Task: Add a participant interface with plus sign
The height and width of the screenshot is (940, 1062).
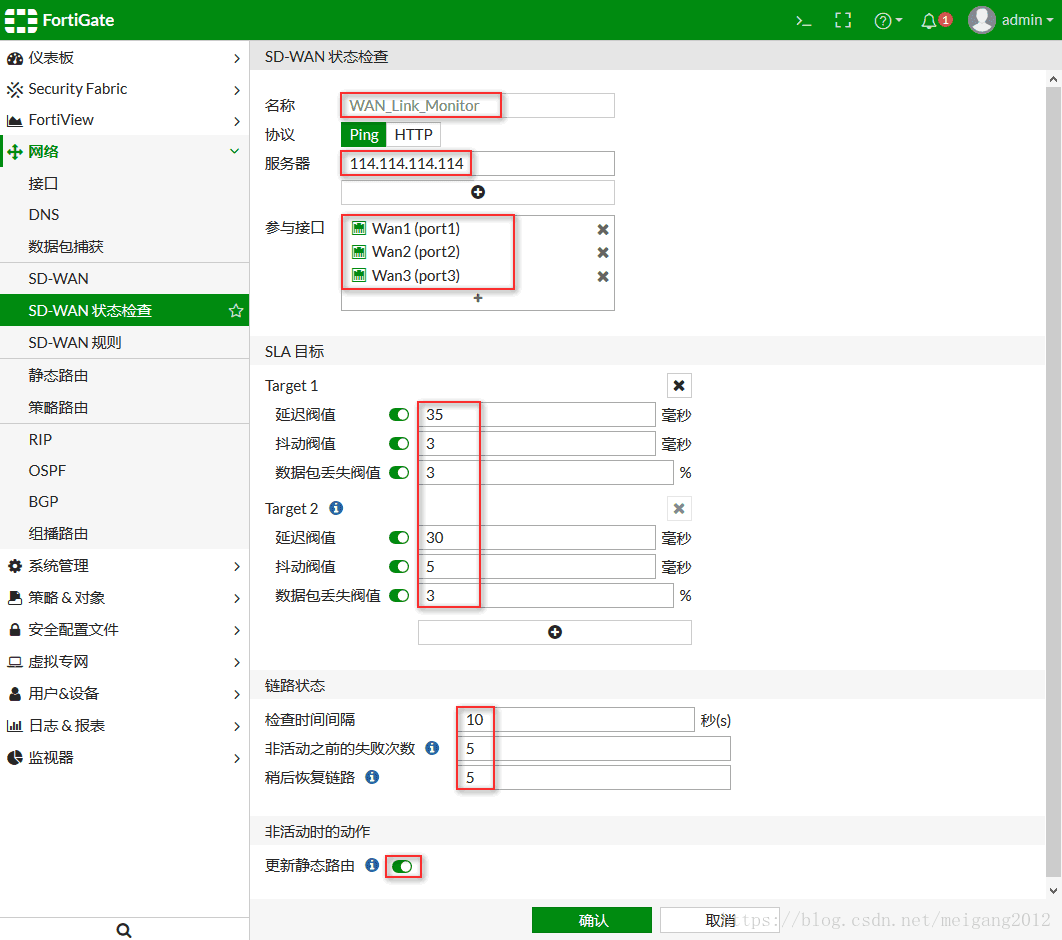Action: (477, 298)
